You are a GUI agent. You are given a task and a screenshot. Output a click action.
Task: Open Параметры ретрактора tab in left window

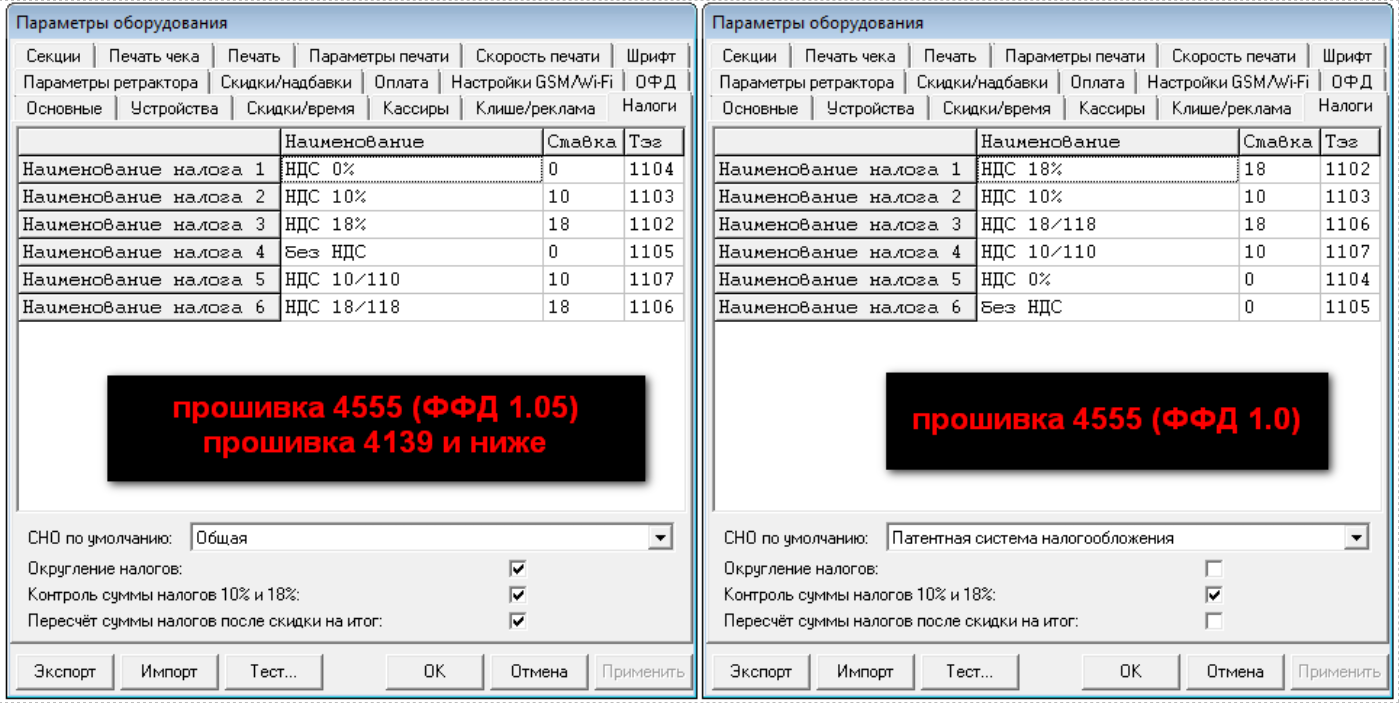tap(111, 82)
